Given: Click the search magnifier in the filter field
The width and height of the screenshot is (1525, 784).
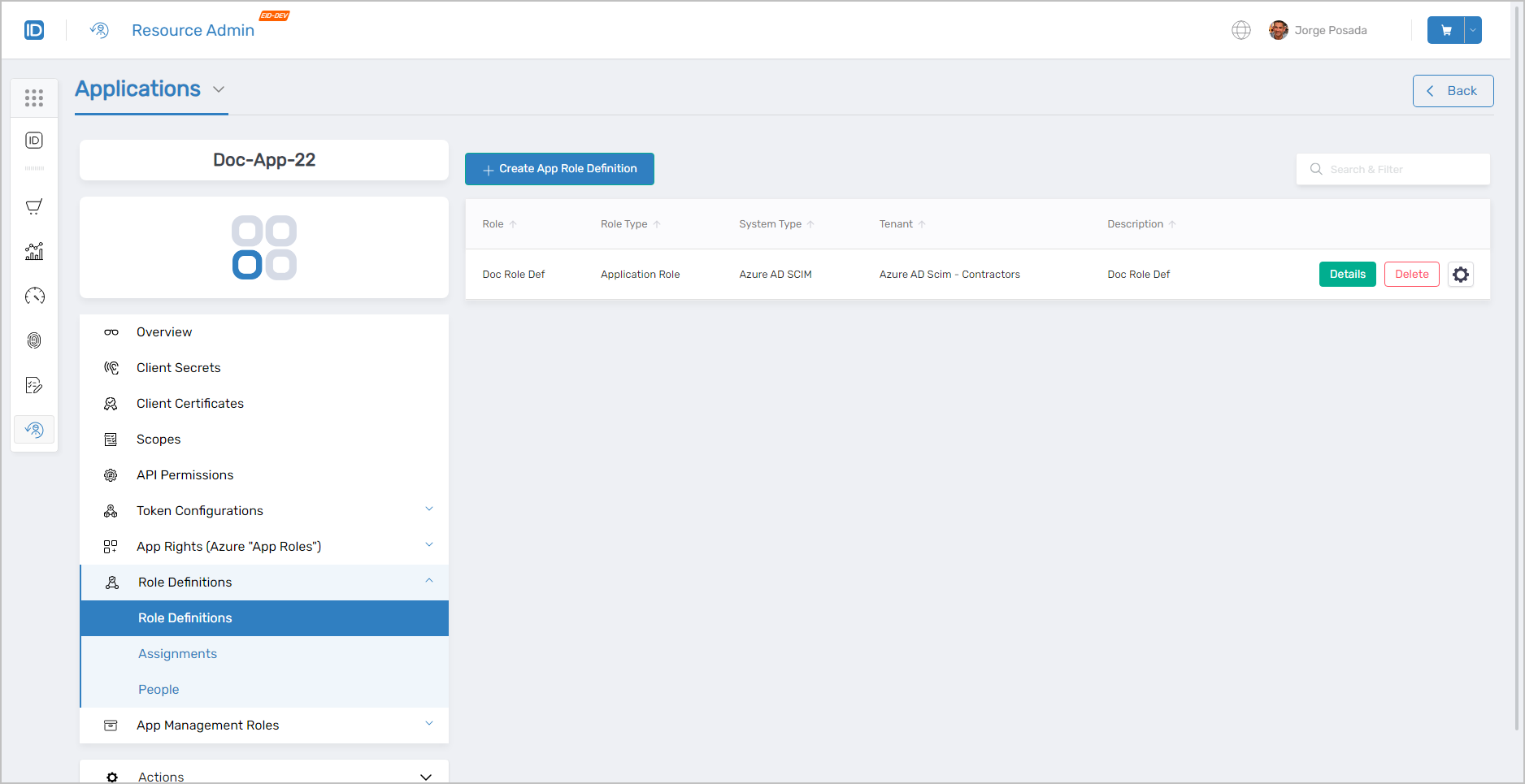Looking at the screenshot, I should point(1317,169).
